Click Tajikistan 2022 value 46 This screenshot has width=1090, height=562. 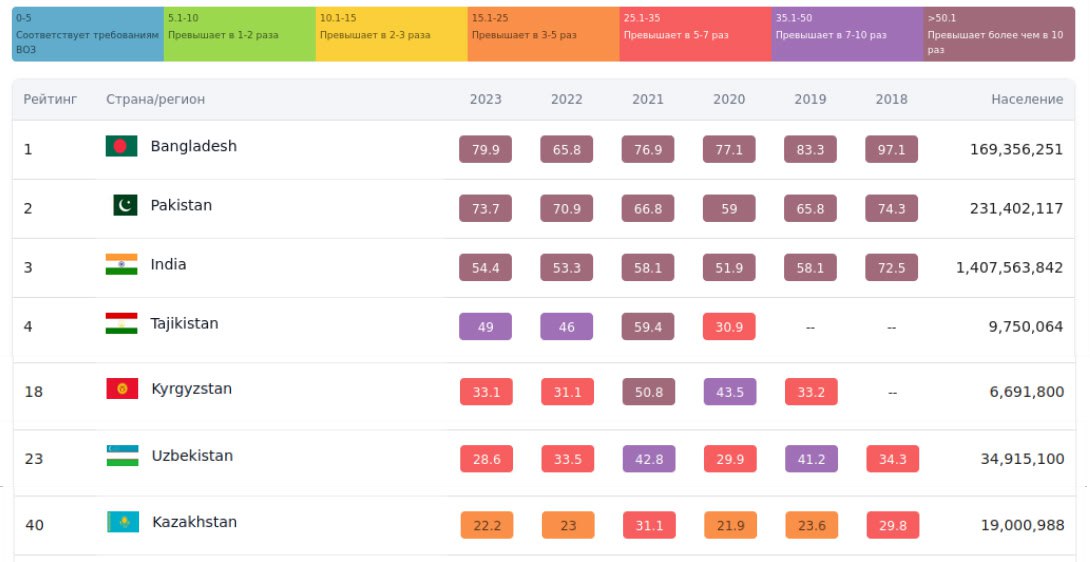click(x=567, y=327)
